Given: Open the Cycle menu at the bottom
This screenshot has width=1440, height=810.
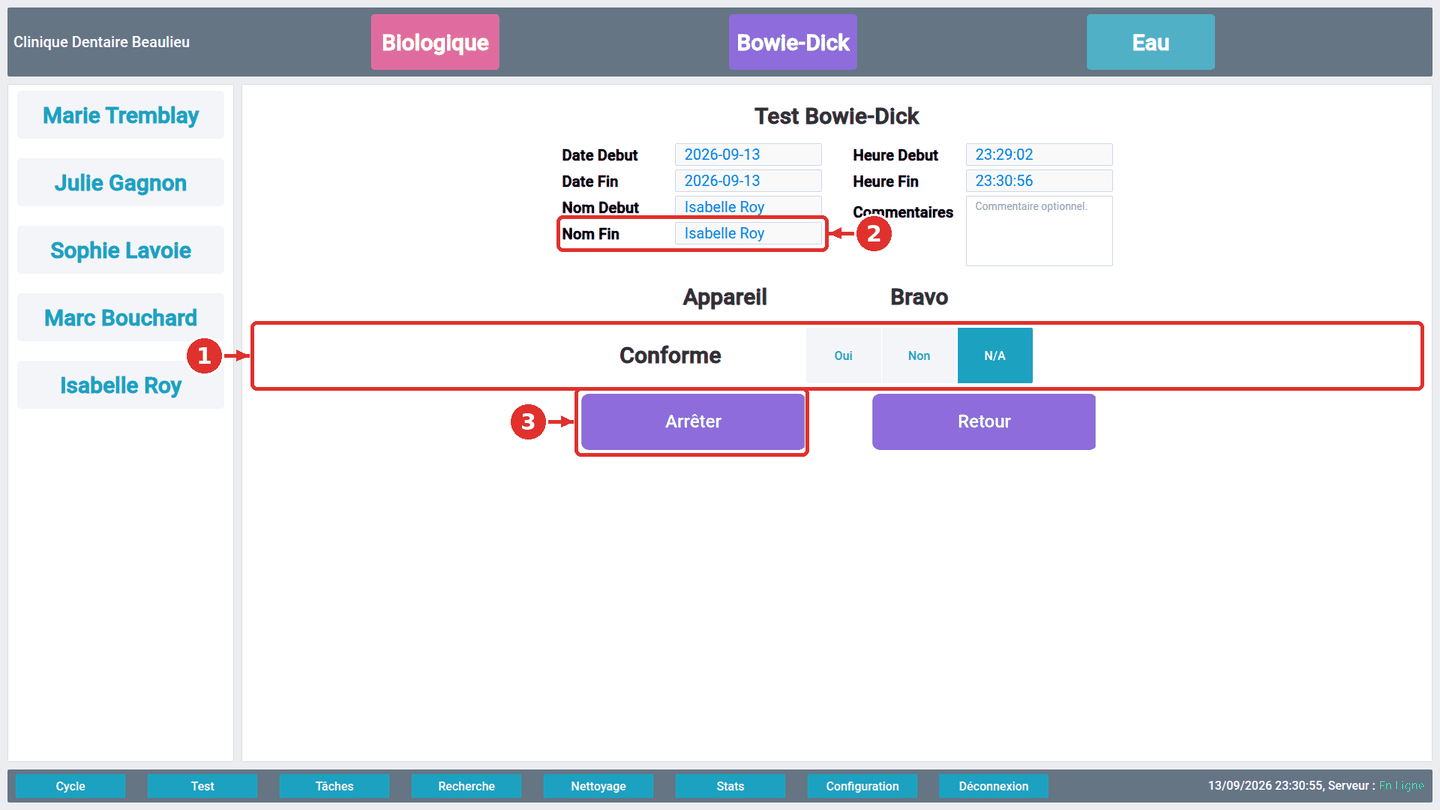Looking at the screenshot, I should pos(71,786).
